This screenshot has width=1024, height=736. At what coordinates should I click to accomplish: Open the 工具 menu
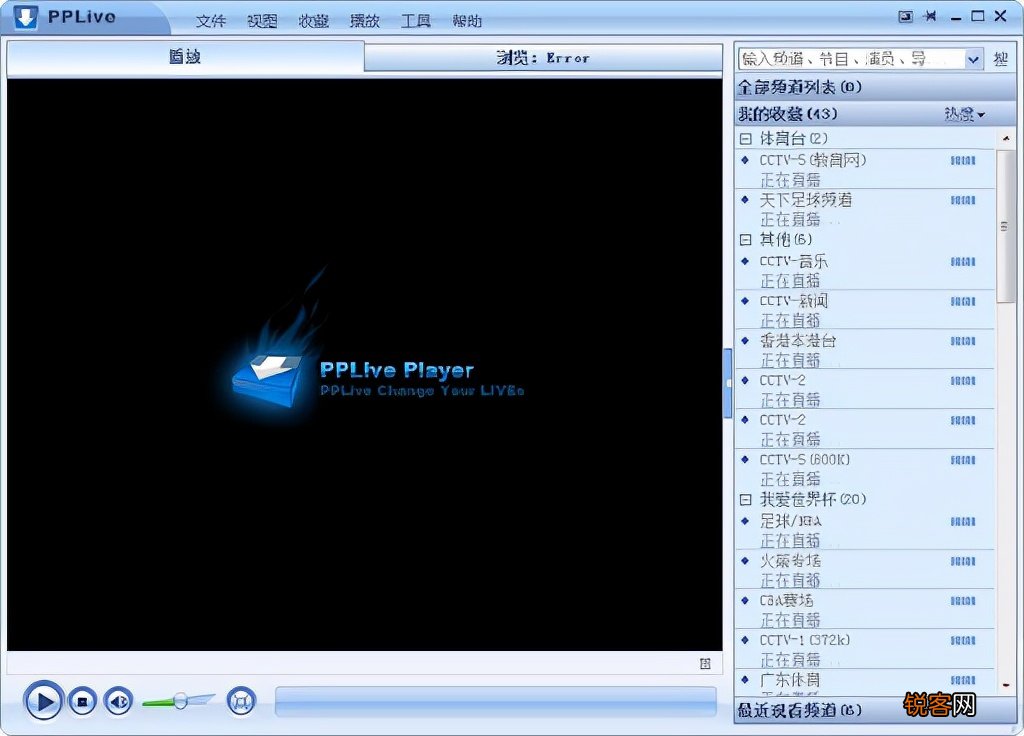(x=415, y=21)
